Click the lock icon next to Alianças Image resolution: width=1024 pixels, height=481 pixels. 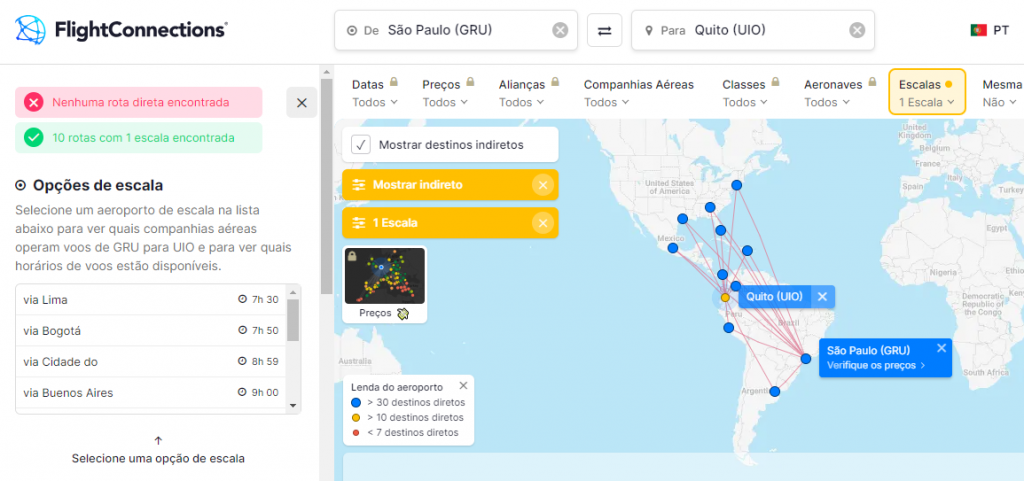555,83
